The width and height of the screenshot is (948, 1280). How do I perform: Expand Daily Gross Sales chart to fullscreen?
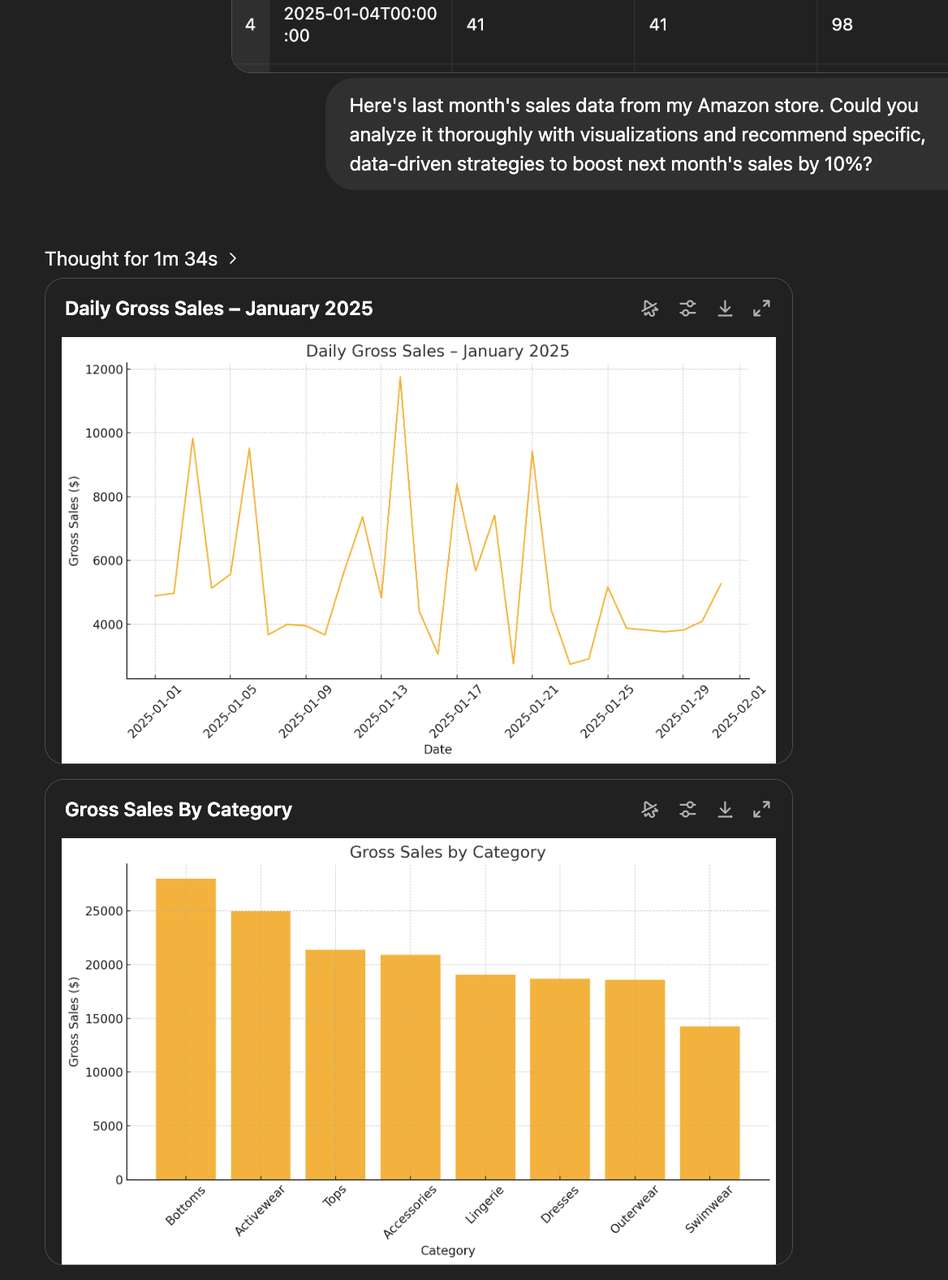point(762,309)
